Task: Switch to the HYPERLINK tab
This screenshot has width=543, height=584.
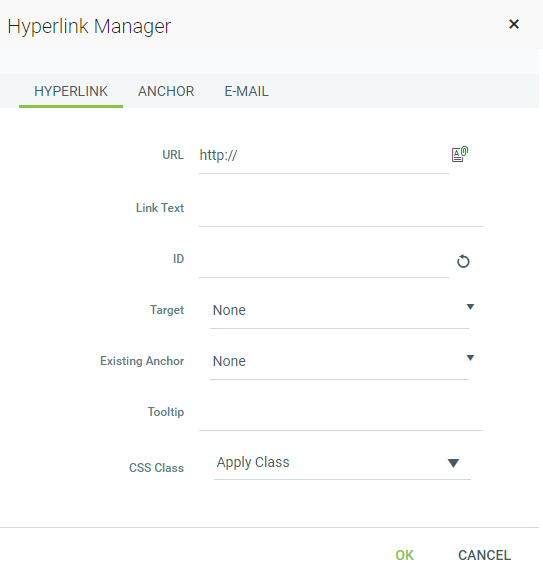Action: (71, 92)
